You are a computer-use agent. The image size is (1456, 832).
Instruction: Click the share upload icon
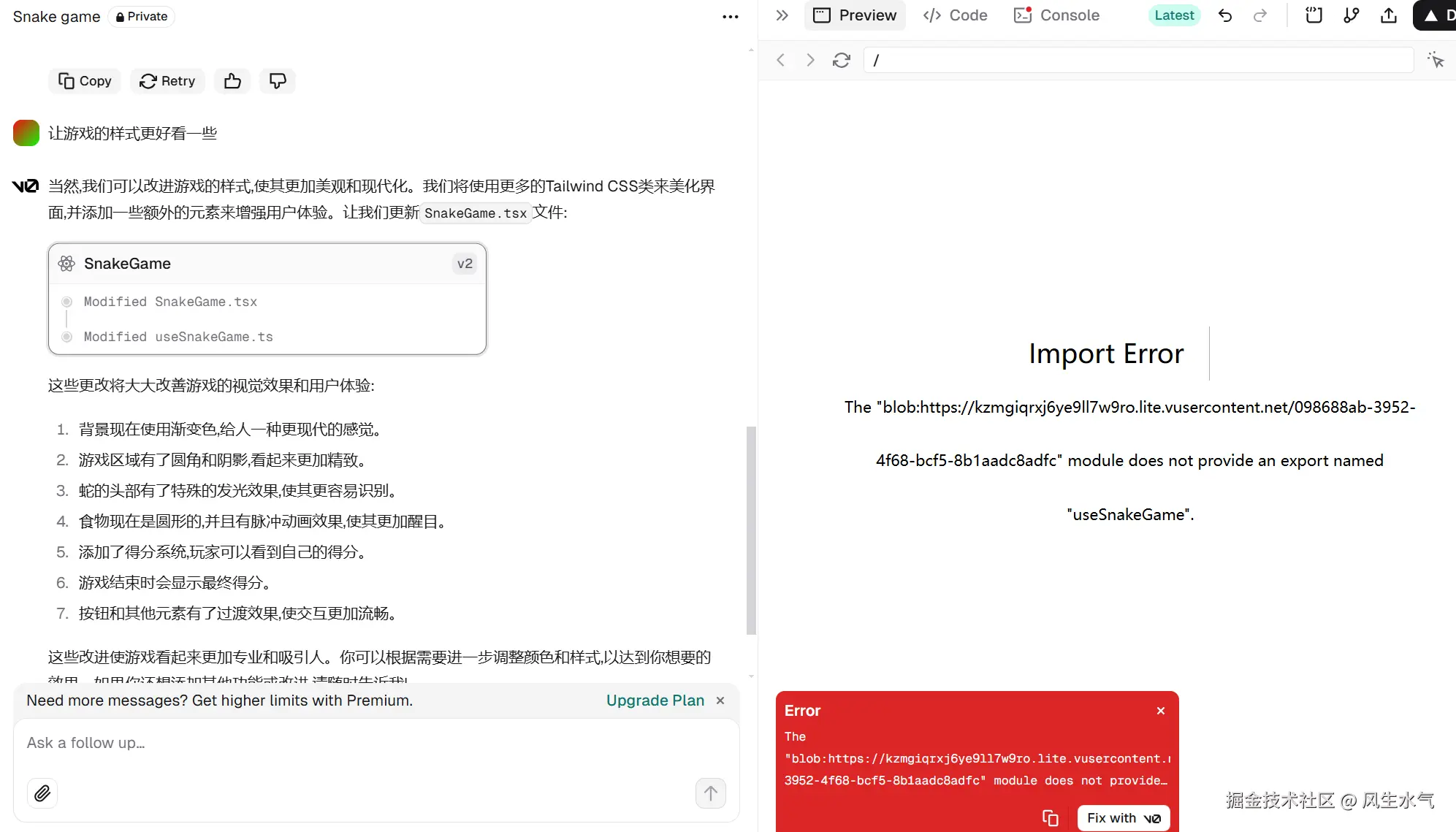click(1389, 15)
